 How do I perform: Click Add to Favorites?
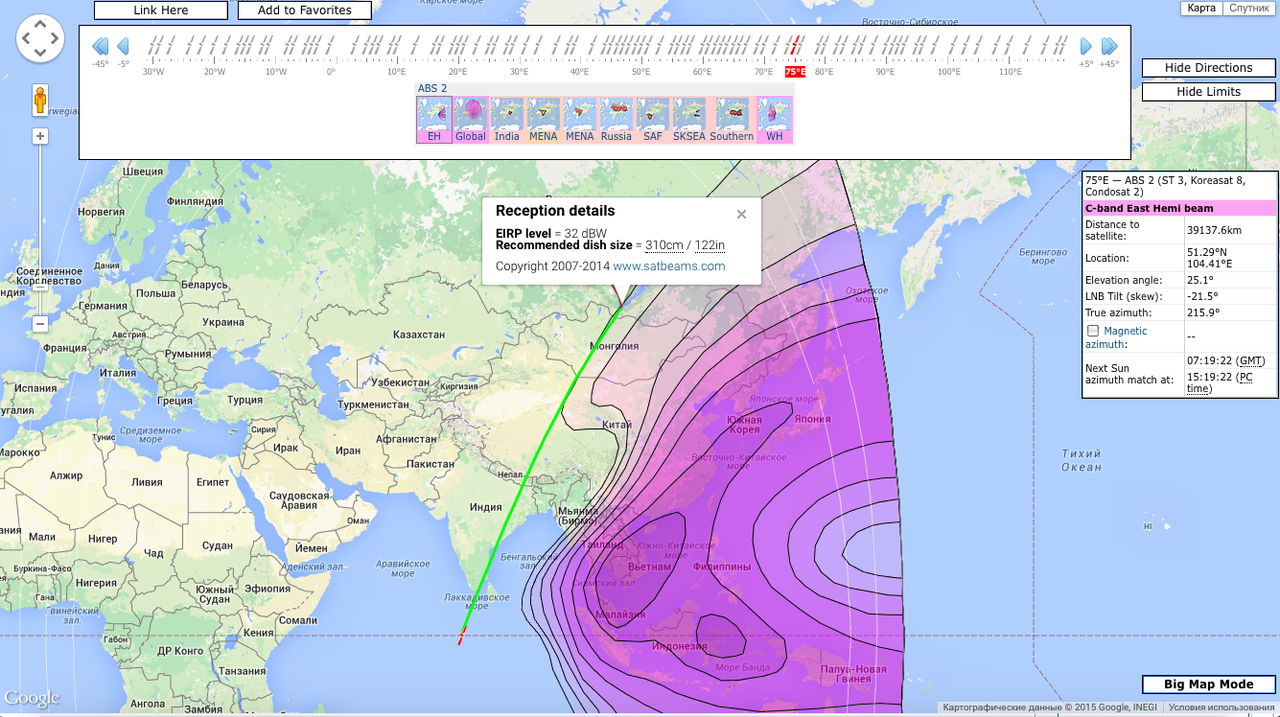coord(304,10)
